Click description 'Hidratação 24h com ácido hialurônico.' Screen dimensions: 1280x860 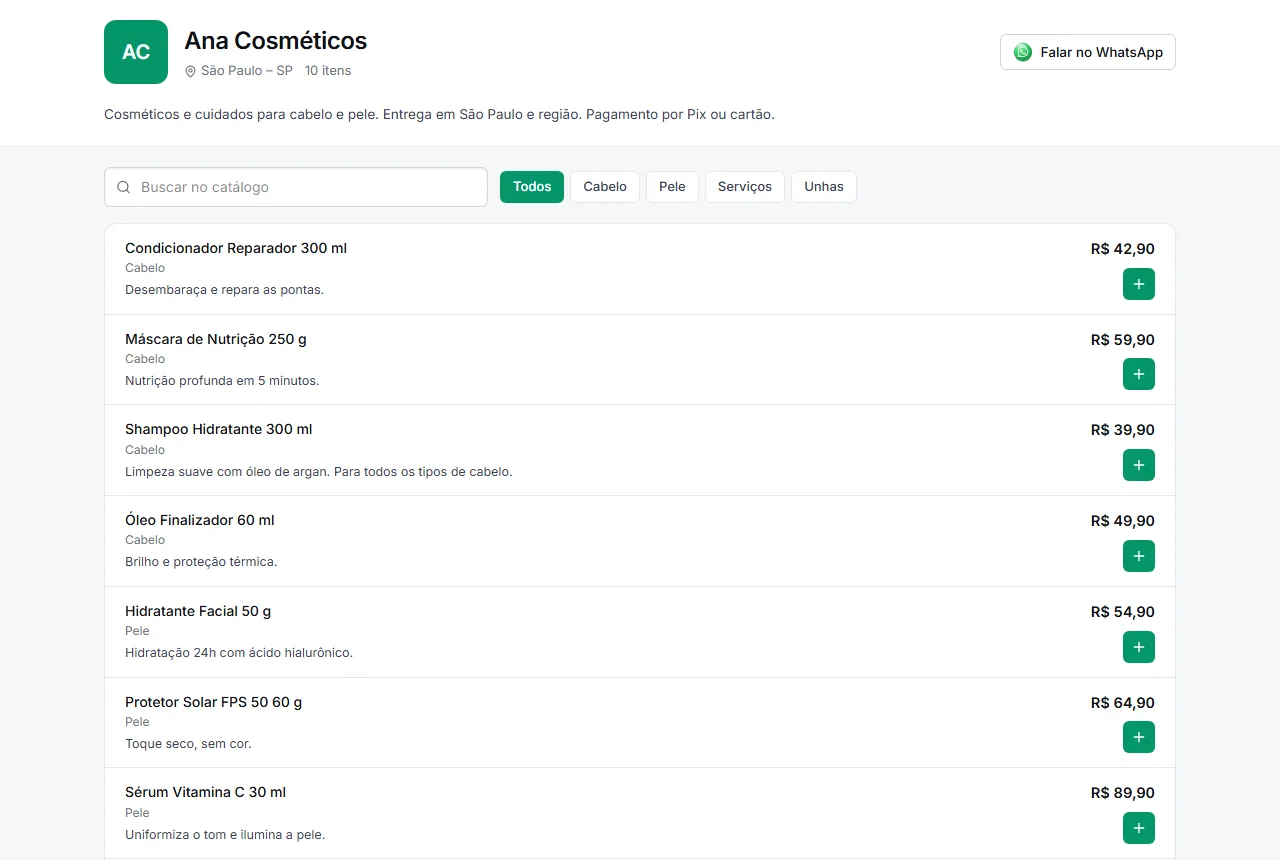(239, 653)
